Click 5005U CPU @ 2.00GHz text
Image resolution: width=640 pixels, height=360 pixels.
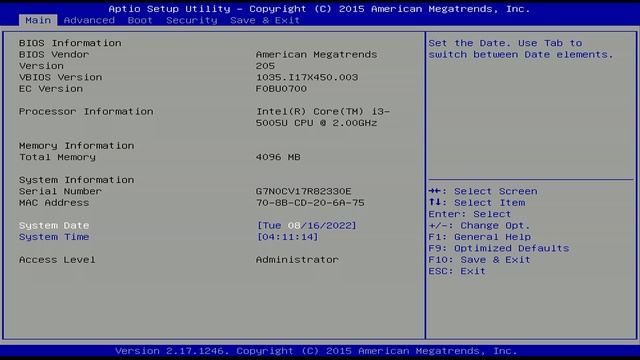point(316,123)
